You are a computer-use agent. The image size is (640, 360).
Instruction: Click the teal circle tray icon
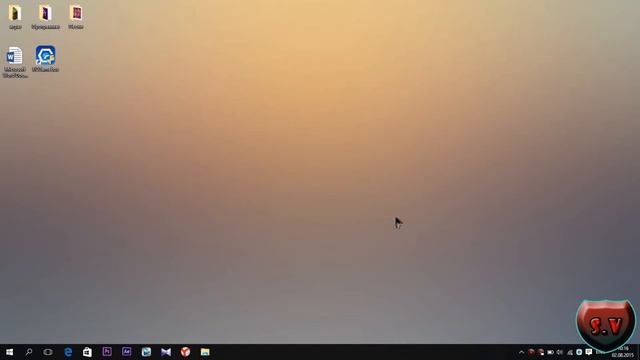(x=579, y=352)
